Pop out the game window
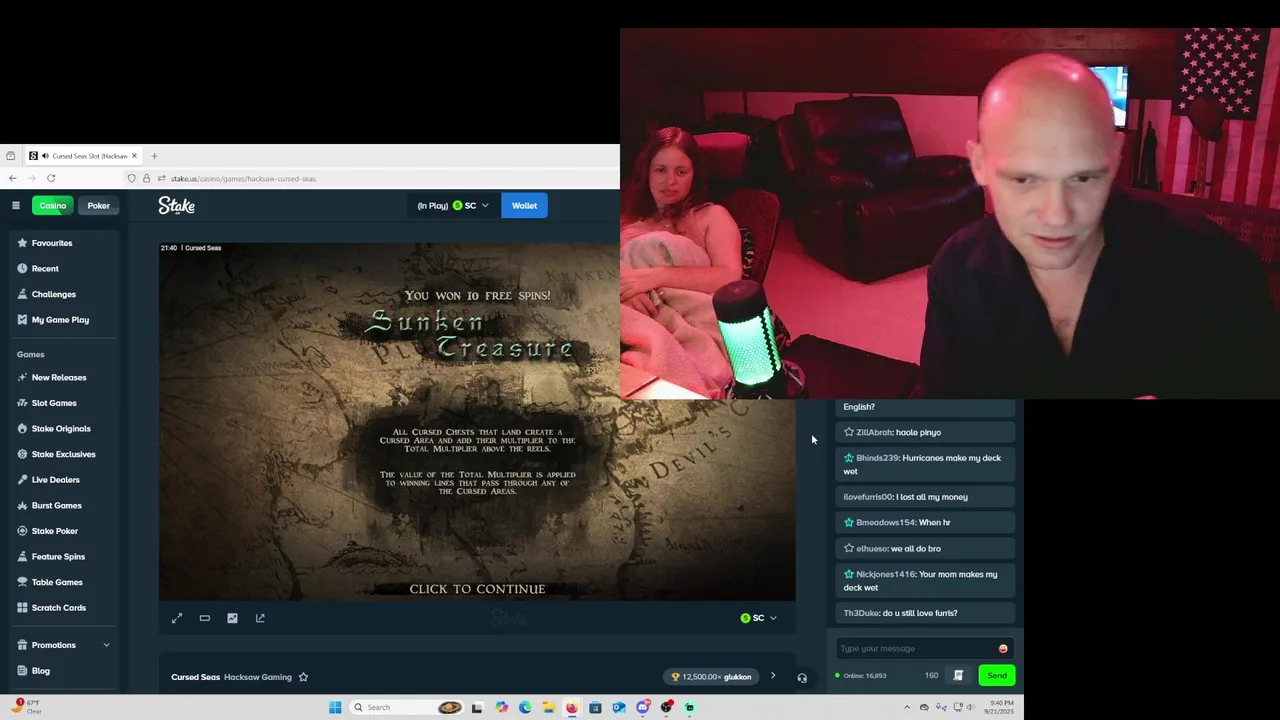This screenshot has height=720, width=1280. (260, 618)
